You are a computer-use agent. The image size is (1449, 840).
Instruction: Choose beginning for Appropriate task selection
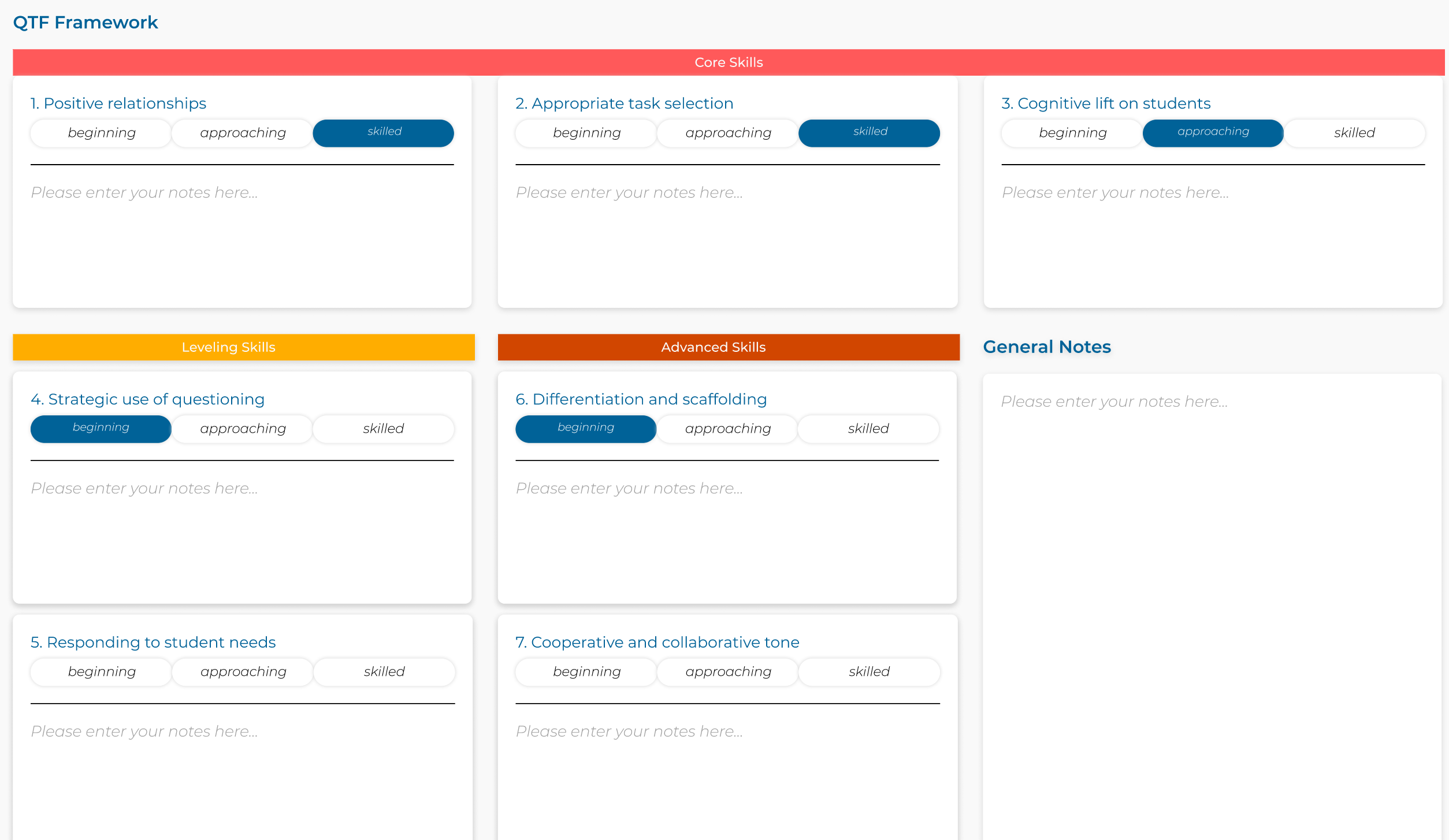tap(586, 133)
